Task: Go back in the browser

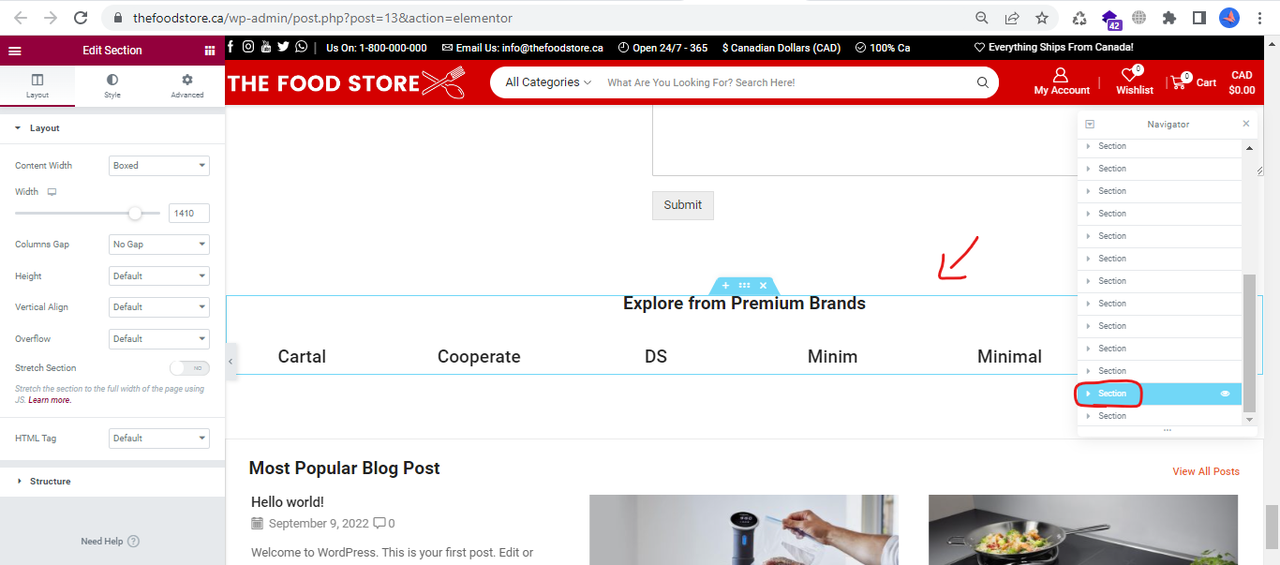Action: 22,18
